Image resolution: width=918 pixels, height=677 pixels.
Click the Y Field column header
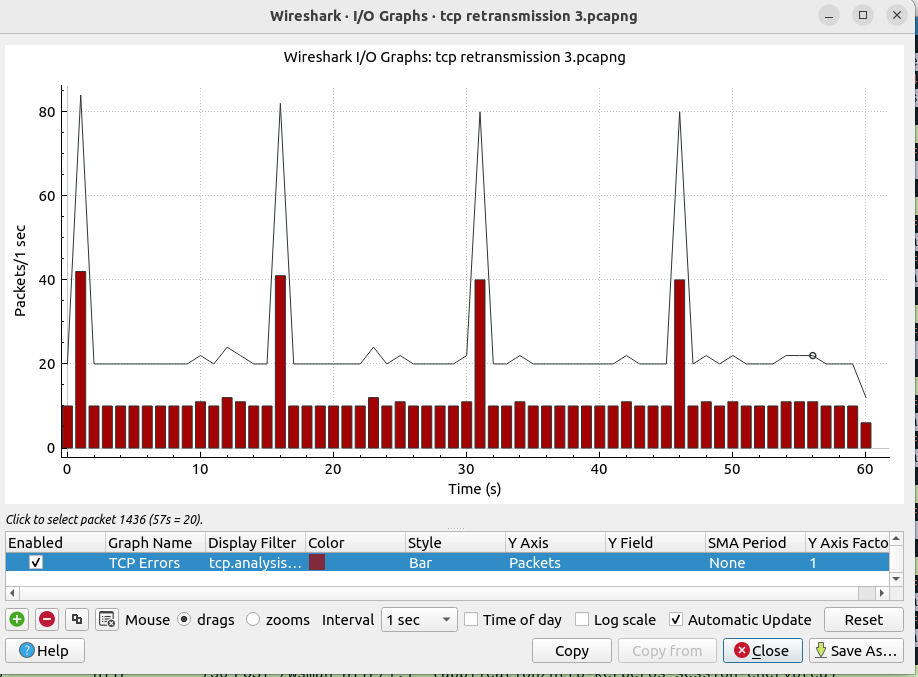tap(655, 542)
